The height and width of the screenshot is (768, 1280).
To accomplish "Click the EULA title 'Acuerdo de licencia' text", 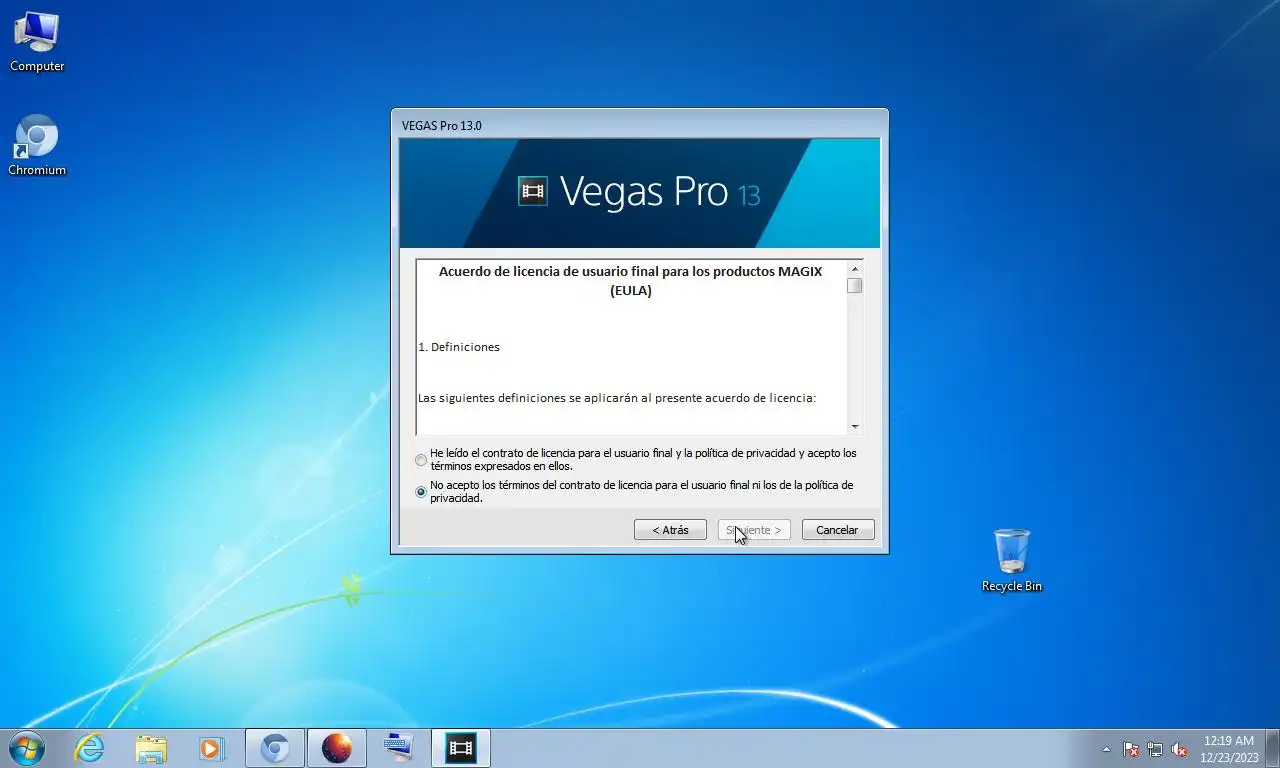I will (x=631, y=281).
